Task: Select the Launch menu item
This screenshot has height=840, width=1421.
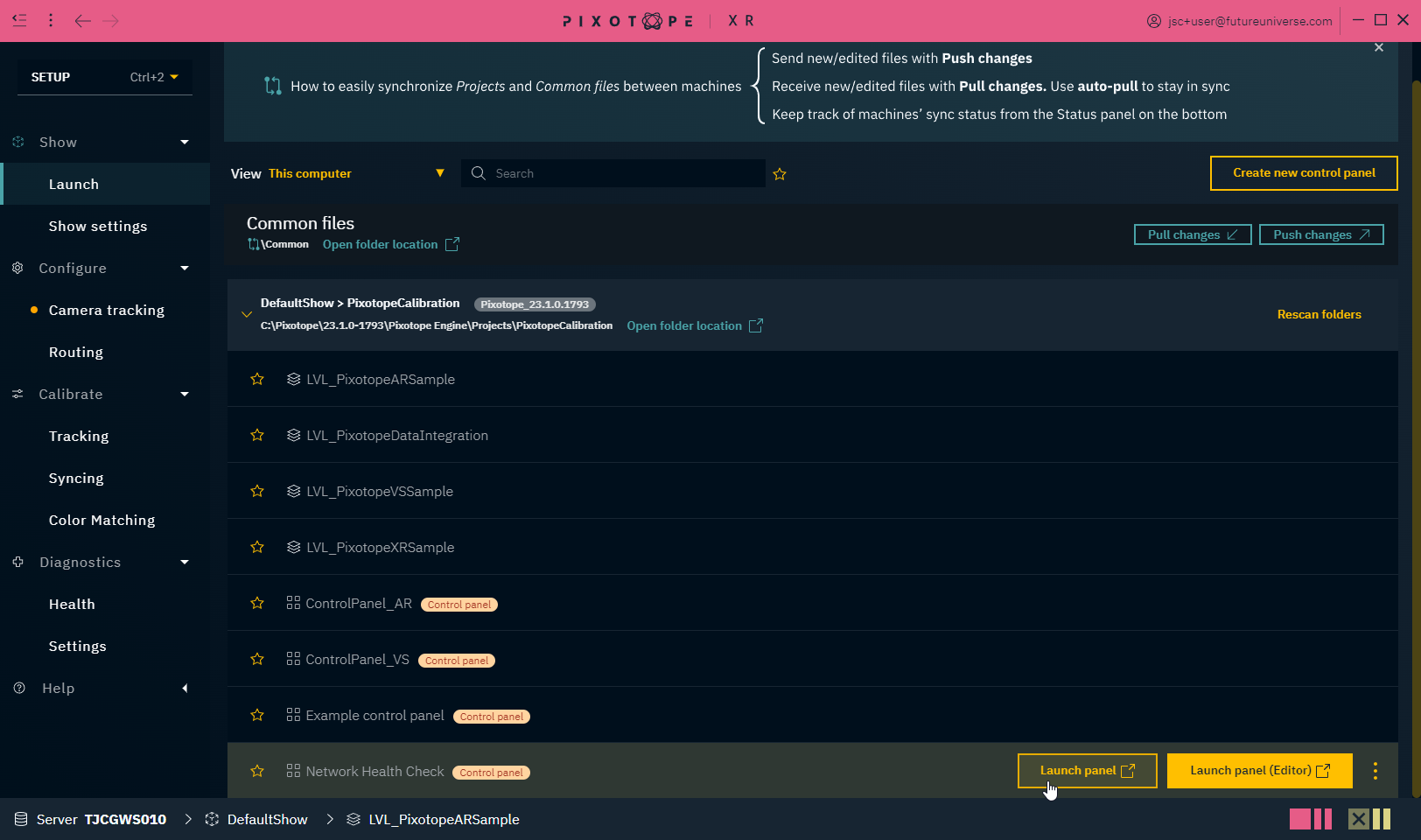Action: click(105, 184)
